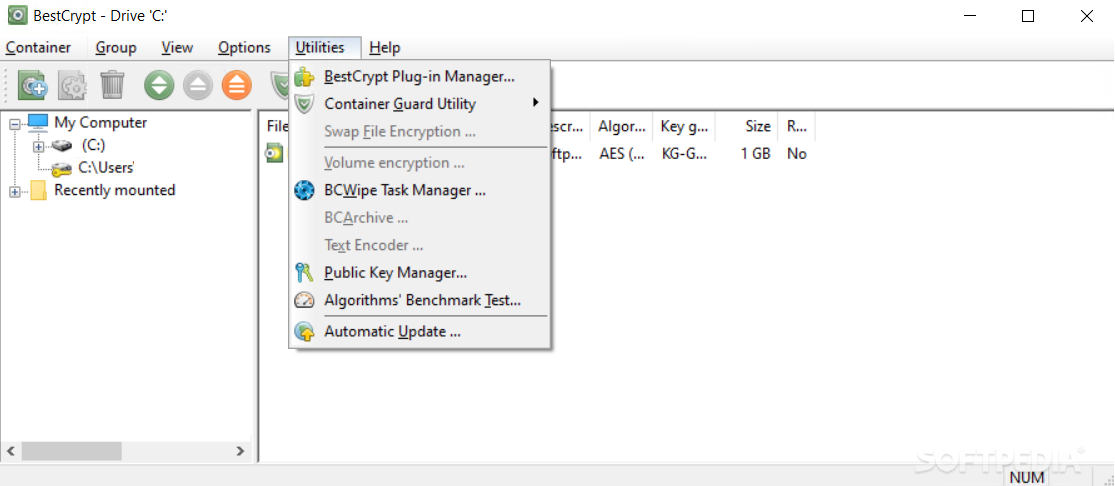Click the C: hard drive icon
The height and width of the screenshot is (486, 1115).
[62, 145]
